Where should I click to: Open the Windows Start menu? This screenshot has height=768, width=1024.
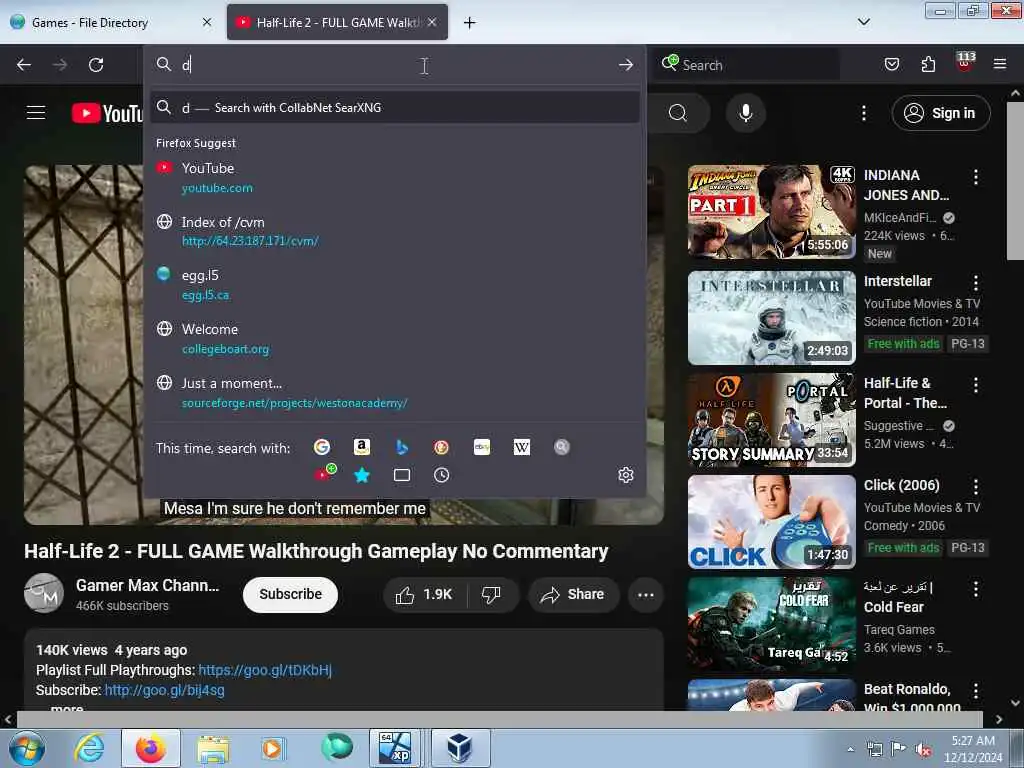(27, 749)
